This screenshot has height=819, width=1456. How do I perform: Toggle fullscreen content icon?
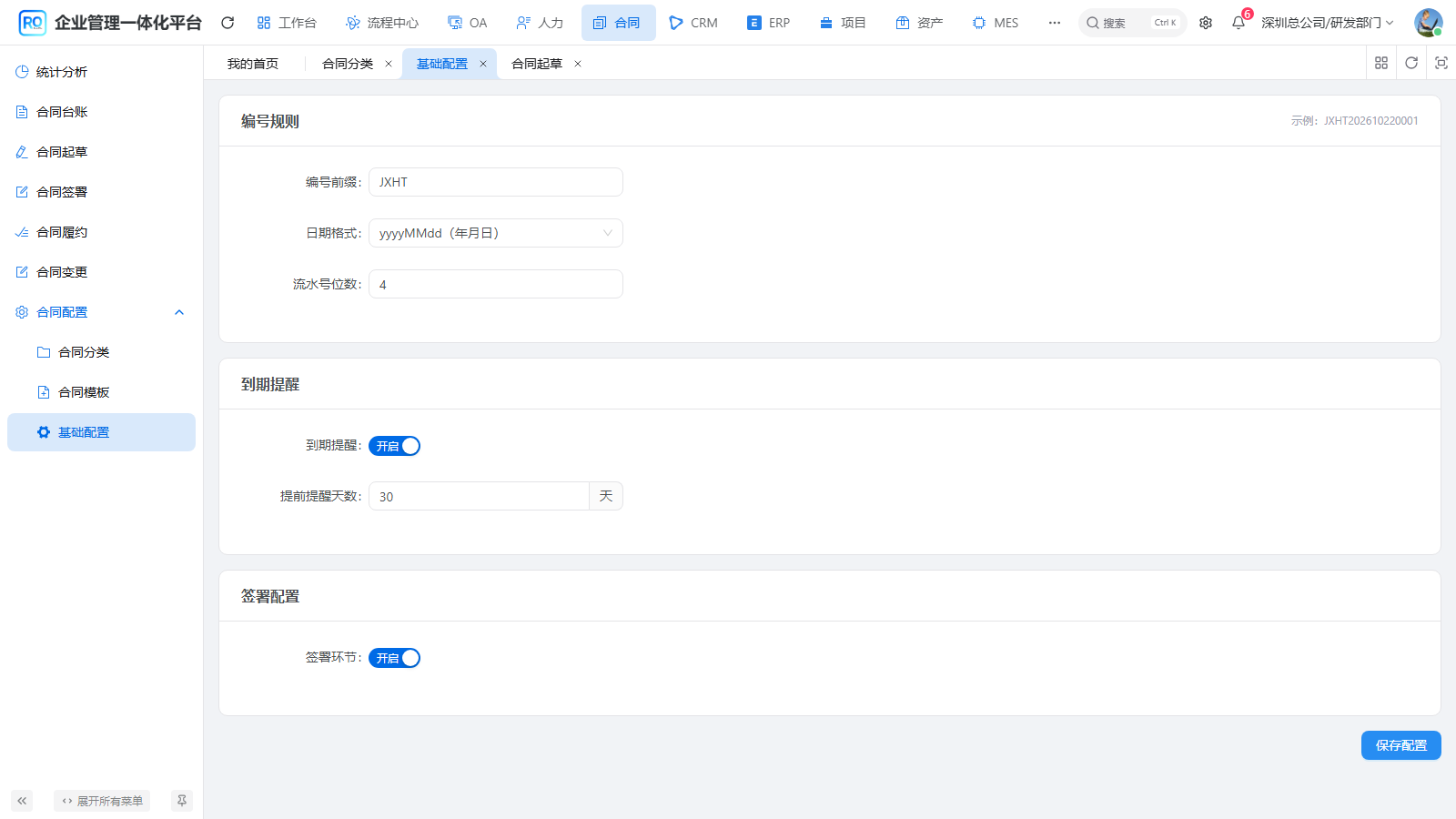point(1441,63)
